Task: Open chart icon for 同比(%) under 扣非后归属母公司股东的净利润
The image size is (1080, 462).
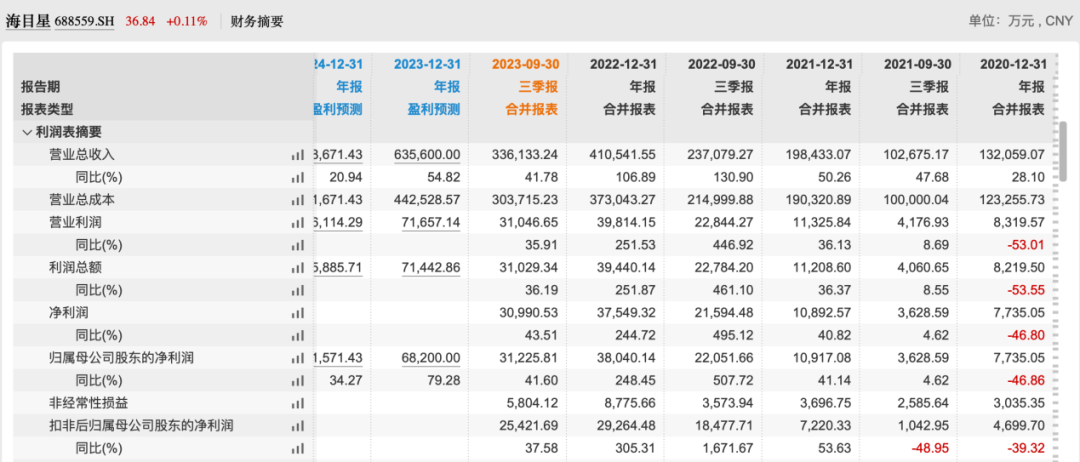Action: [x=298, y=448]
